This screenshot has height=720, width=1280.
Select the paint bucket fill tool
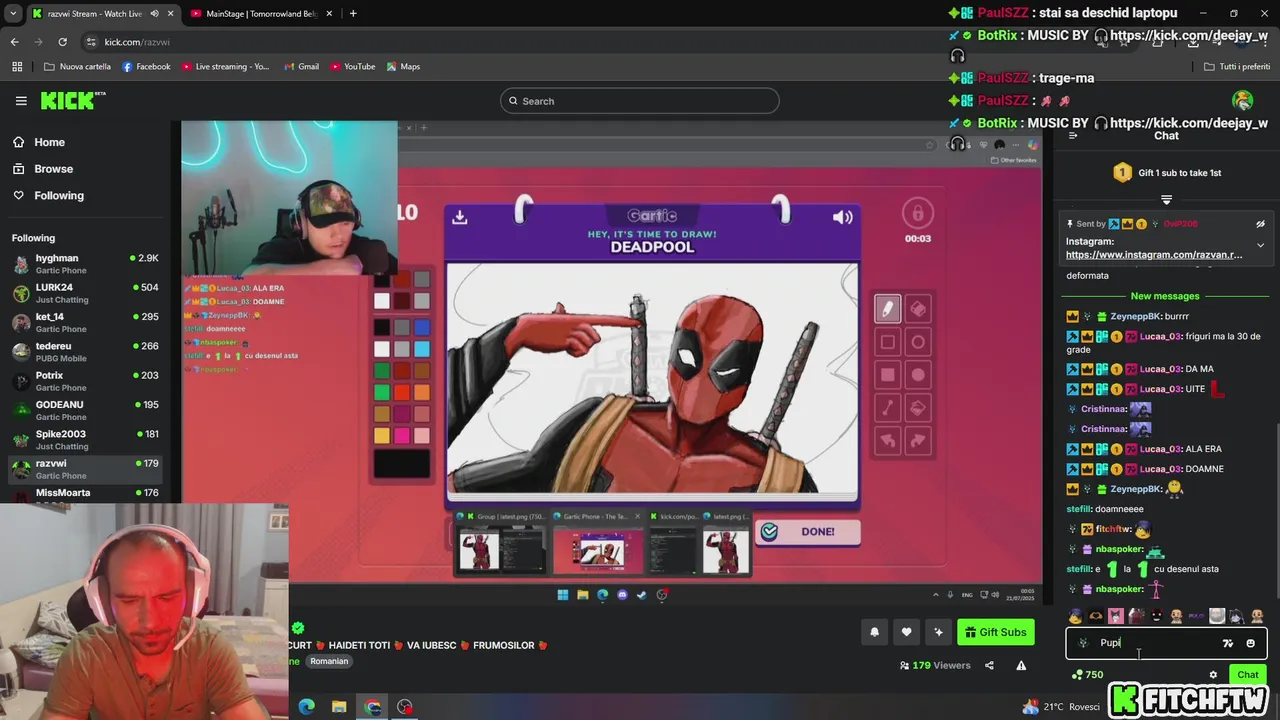[918, 407]
